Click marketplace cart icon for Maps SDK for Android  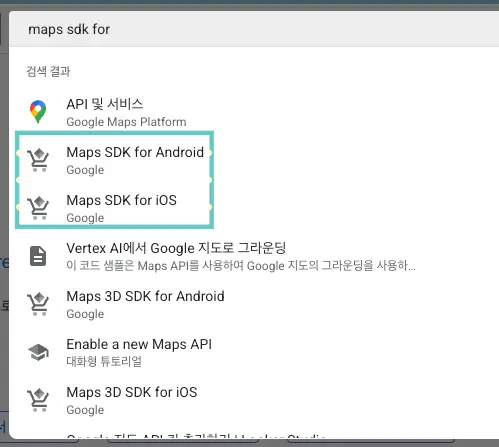point(38,160)
